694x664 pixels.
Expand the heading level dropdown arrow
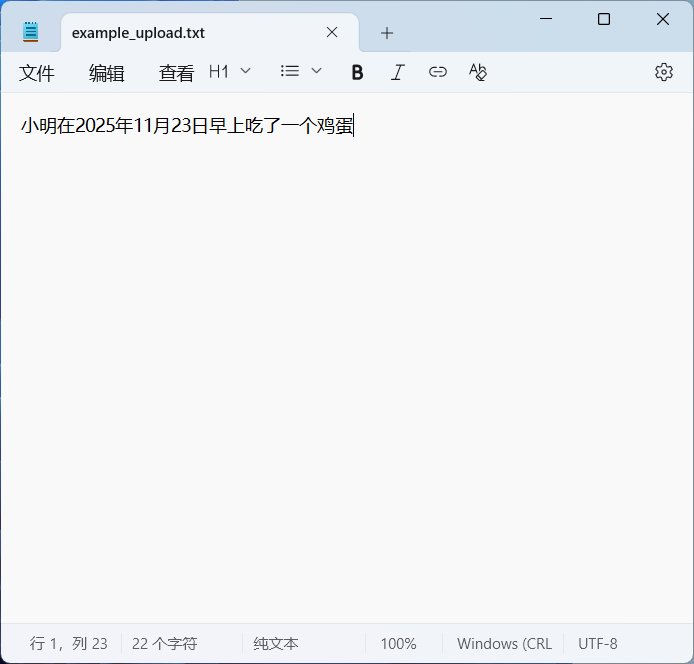[x=245, y=71]
